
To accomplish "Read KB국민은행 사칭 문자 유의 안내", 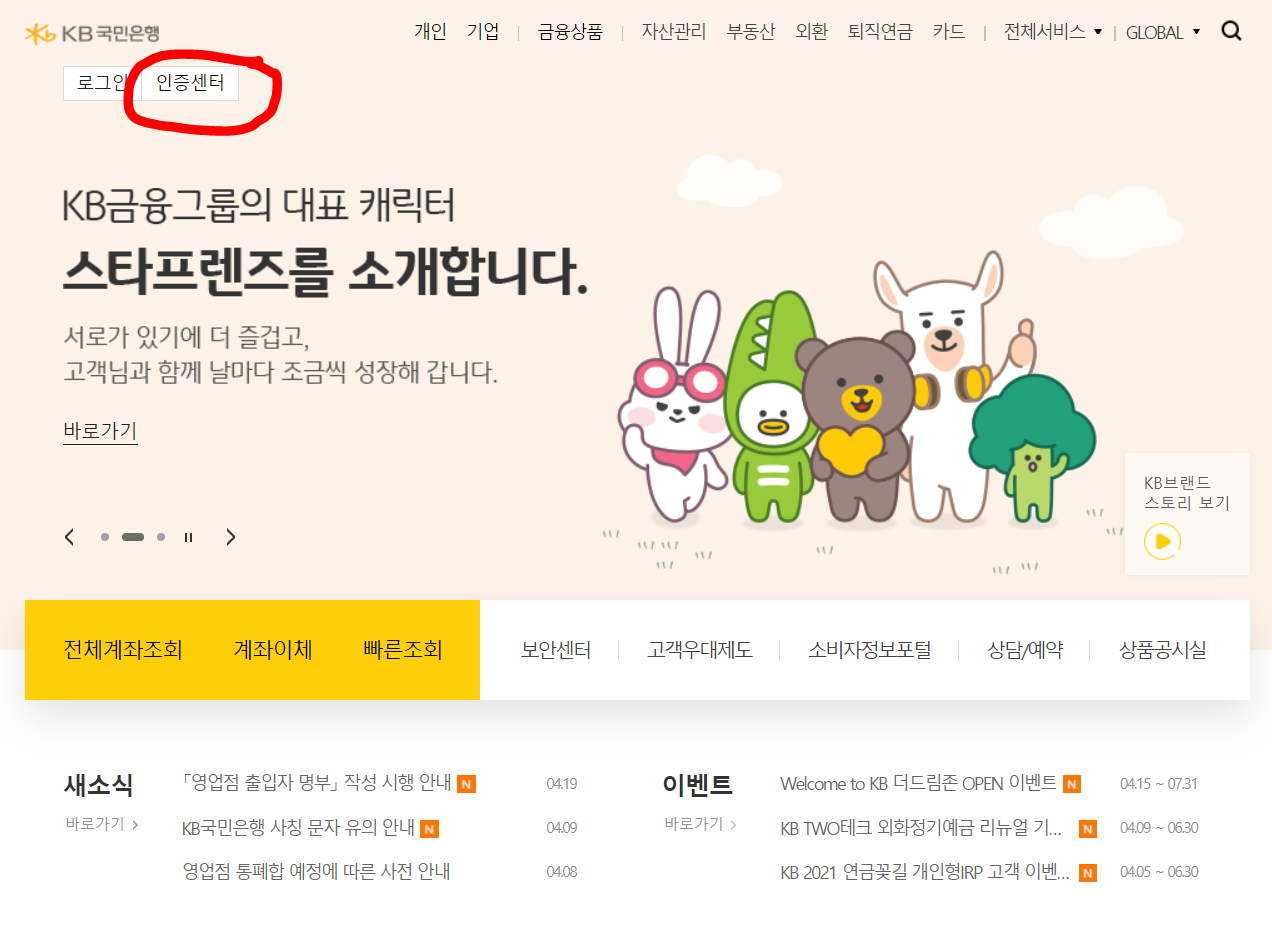I will [298, 828].
